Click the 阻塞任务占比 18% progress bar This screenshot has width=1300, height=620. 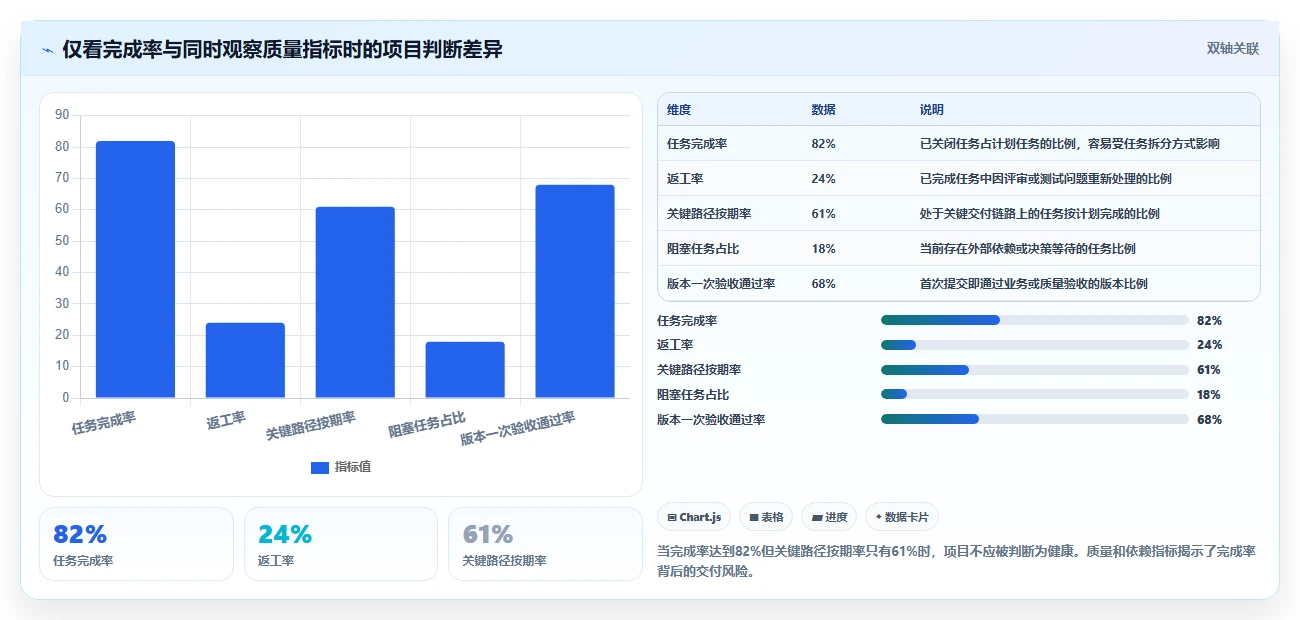1035,395
